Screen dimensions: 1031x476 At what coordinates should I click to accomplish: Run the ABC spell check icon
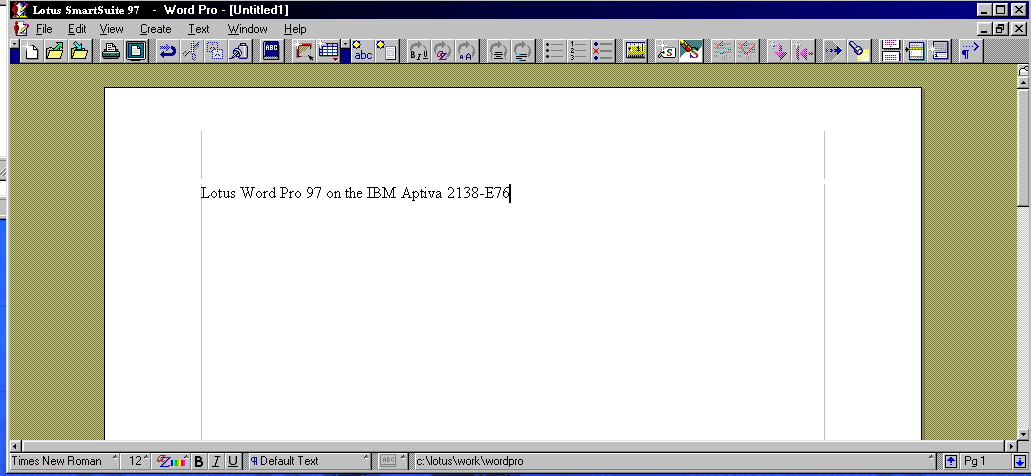click(x=271, y=51)
